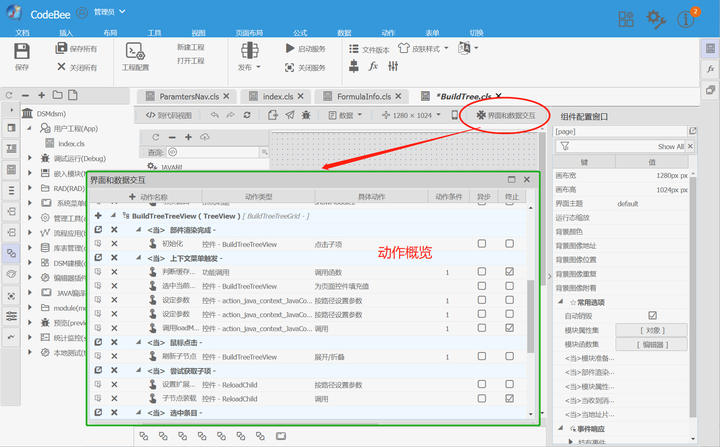The height and width of the screenshot is (447, 720).
Task: Uncheck the 自动销毁 checkbox
Action: [652, 315]
